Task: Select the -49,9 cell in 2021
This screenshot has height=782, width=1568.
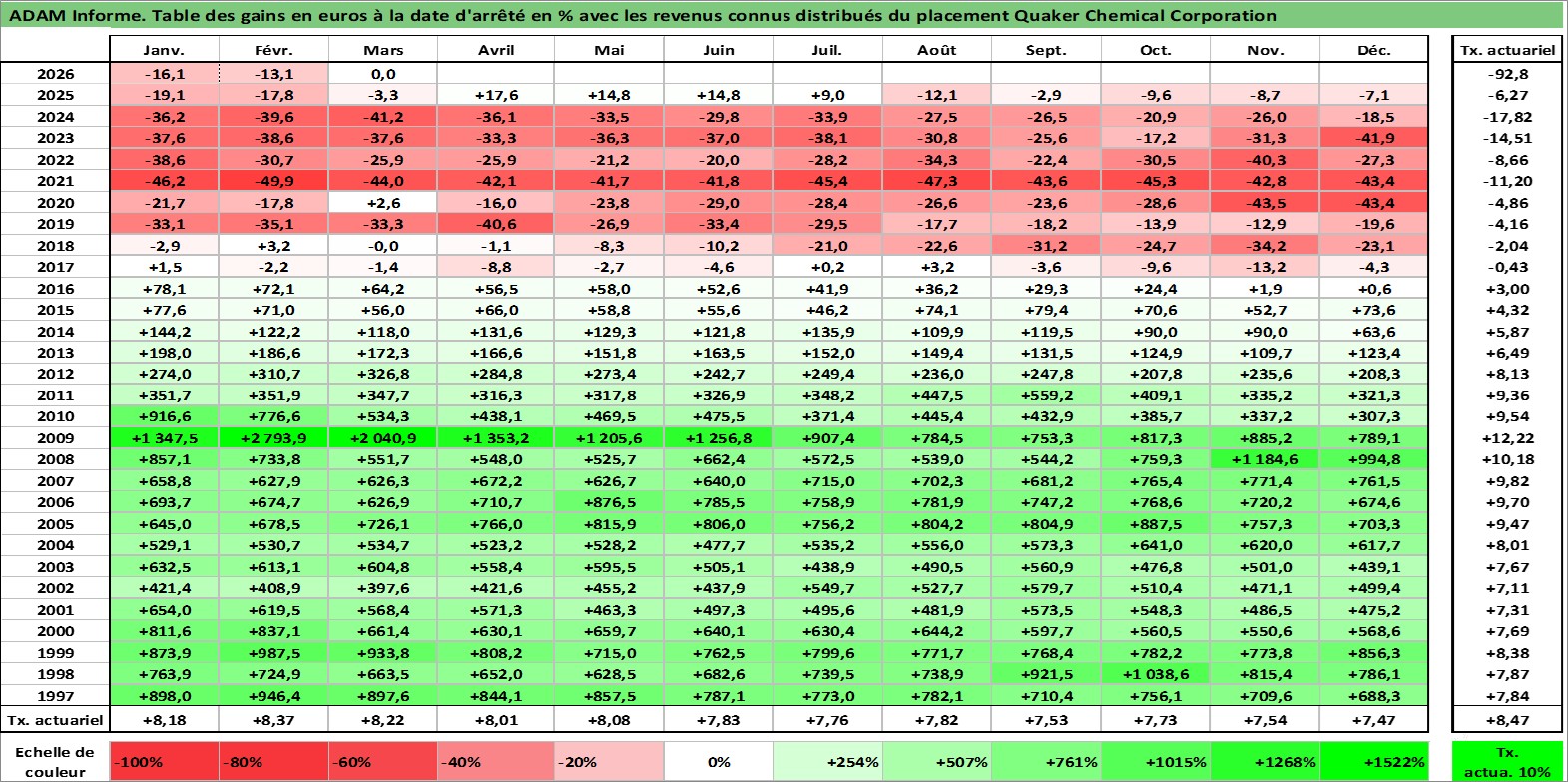Action: point(273,181)
